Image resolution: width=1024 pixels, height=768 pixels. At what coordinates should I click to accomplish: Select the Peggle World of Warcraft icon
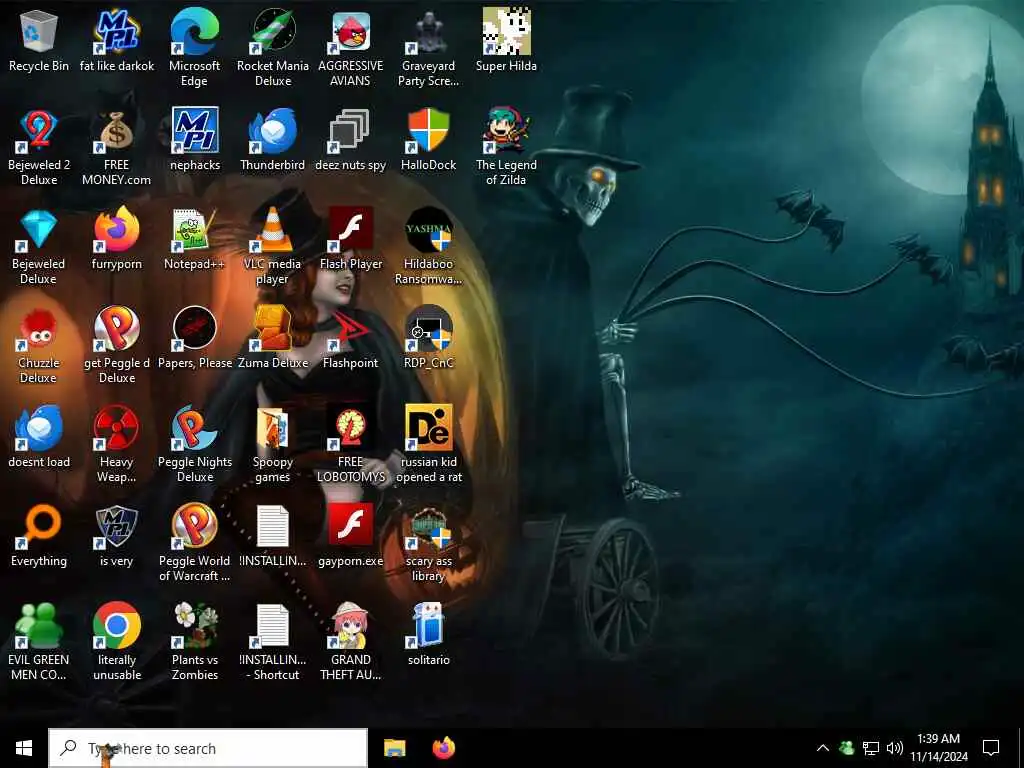click(195, 527)
